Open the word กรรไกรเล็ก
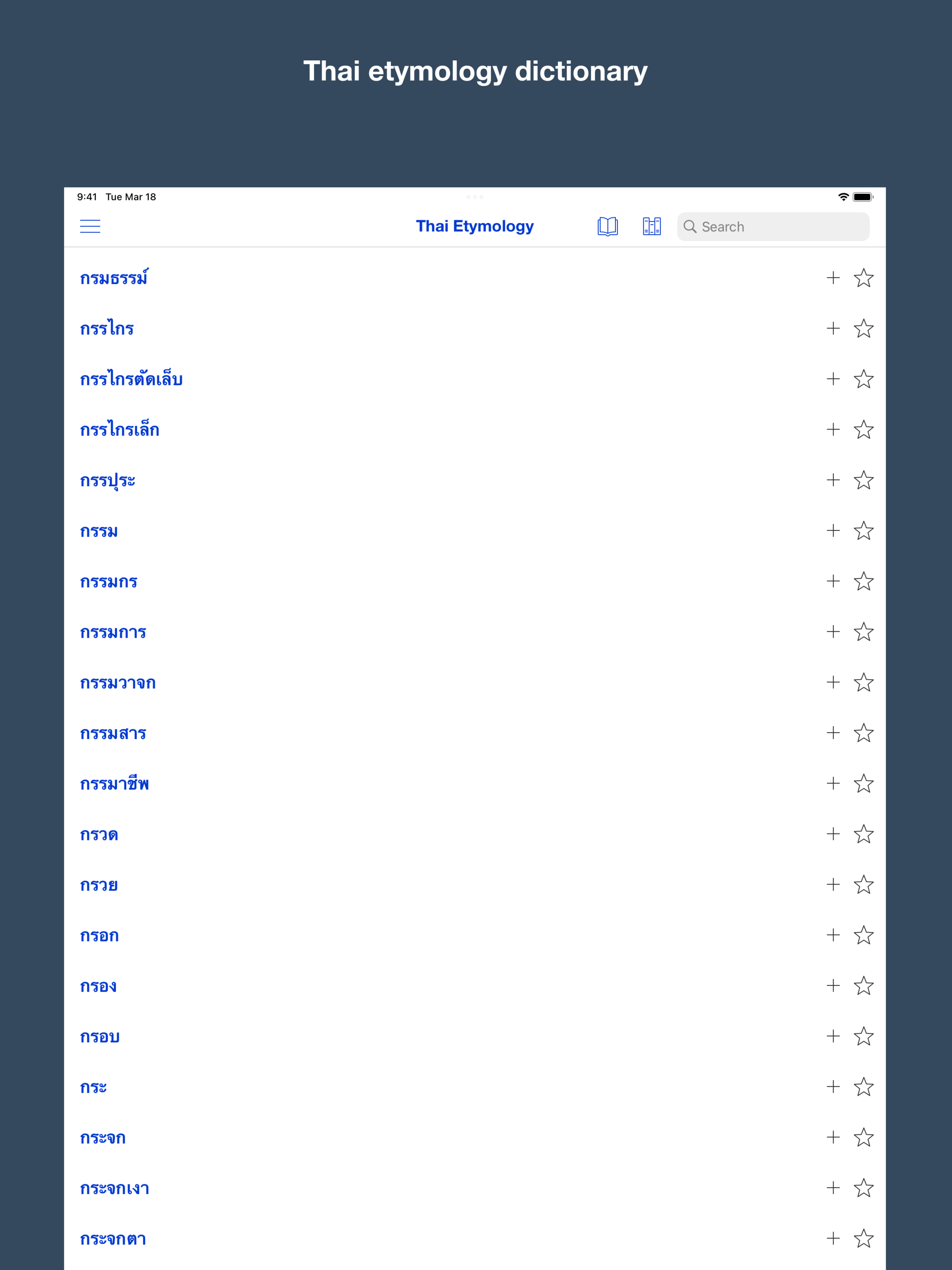The height and width of the screenshot is (1270, 952). click(119, 430)
